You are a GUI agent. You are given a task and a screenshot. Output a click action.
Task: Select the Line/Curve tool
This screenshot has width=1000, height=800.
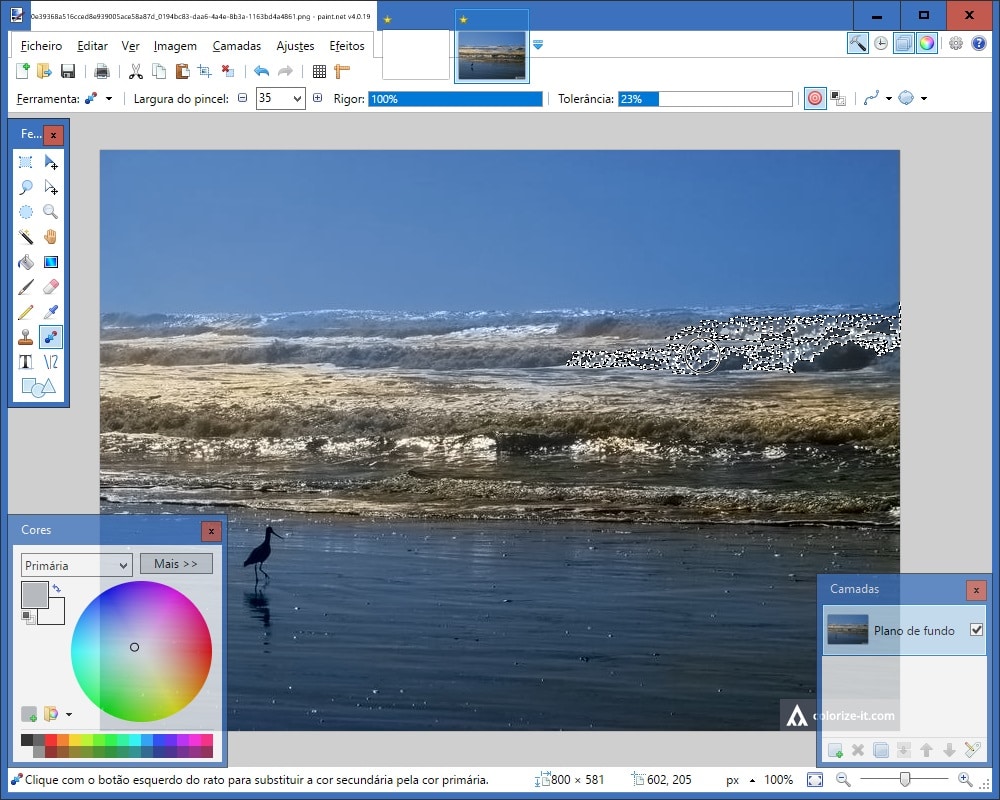coord(51,362)
